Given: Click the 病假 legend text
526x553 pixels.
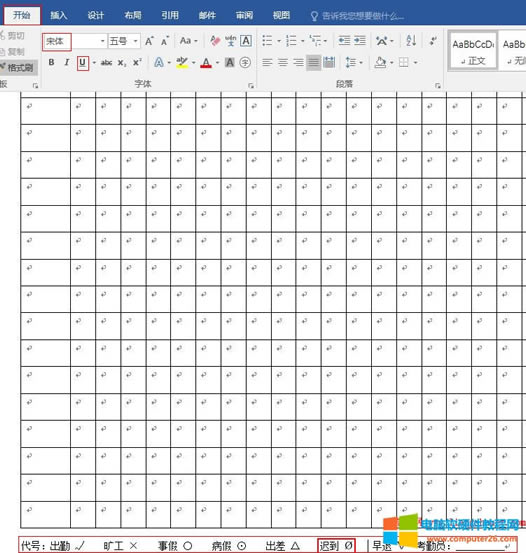Looking at the screenshot, I should tap(221, 546).
